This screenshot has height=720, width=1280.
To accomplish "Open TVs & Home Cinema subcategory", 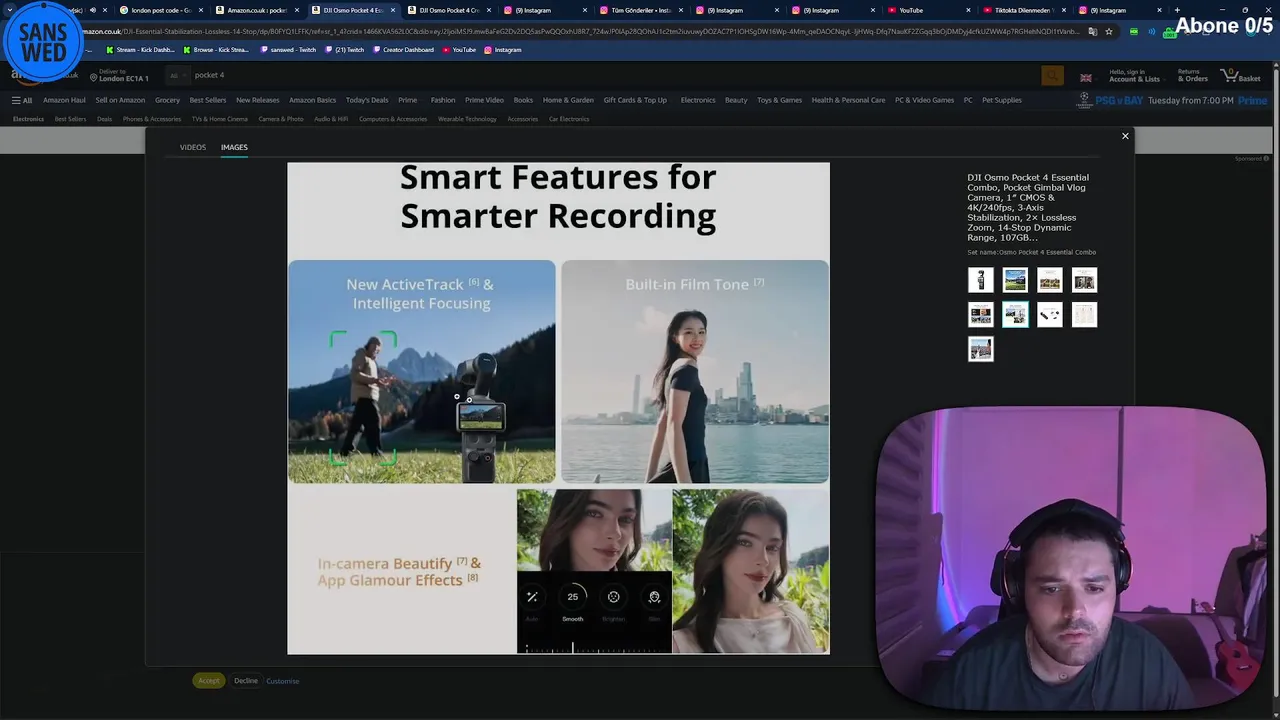I will point(219,119).
